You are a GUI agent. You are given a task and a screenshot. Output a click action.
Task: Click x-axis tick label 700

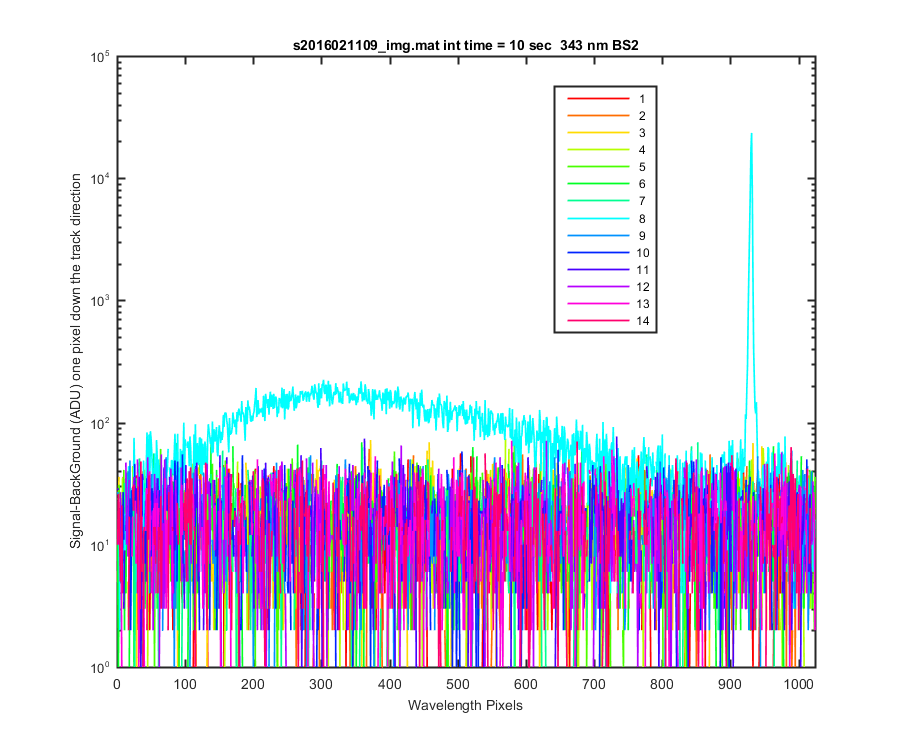tap(593, 684)
